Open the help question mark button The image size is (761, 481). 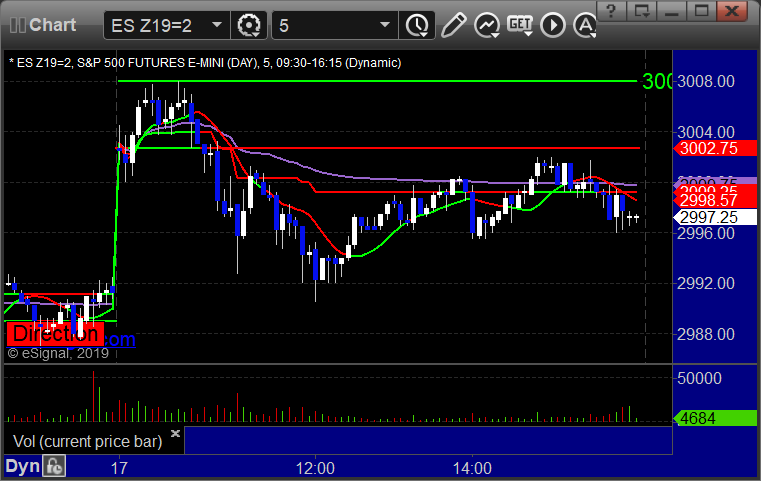tap(611, 11)
